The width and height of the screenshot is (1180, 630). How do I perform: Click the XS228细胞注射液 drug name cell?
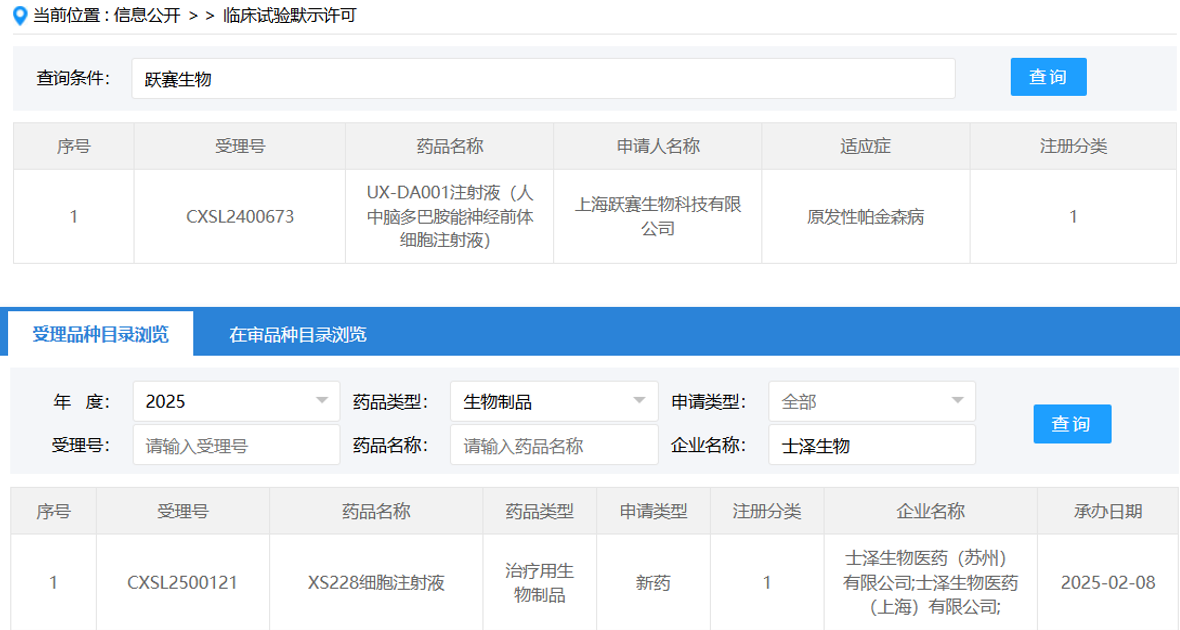point(376,582)
